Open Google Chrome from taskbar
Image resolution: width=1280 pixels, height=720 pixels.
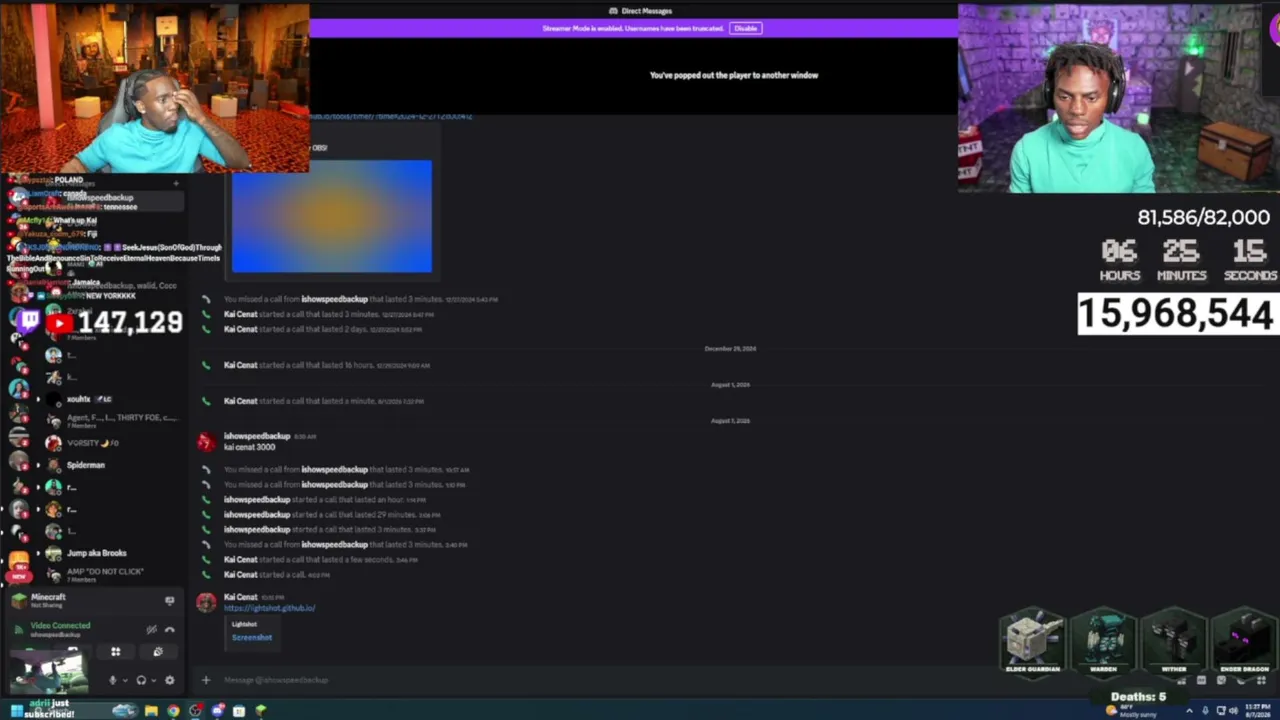click(x=173, y=711)
